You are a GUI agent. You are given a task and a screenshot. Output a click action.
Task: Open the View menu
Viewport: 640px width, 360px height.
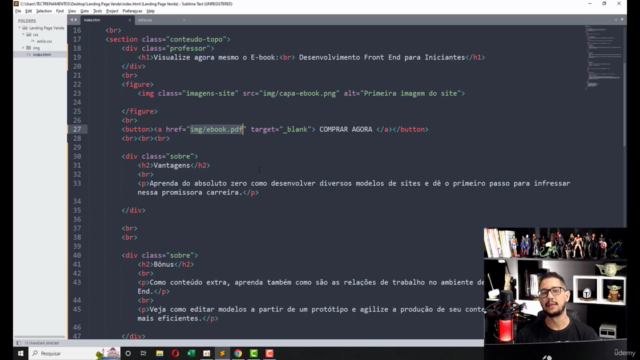pyautogui.click(x=72, y=11)
